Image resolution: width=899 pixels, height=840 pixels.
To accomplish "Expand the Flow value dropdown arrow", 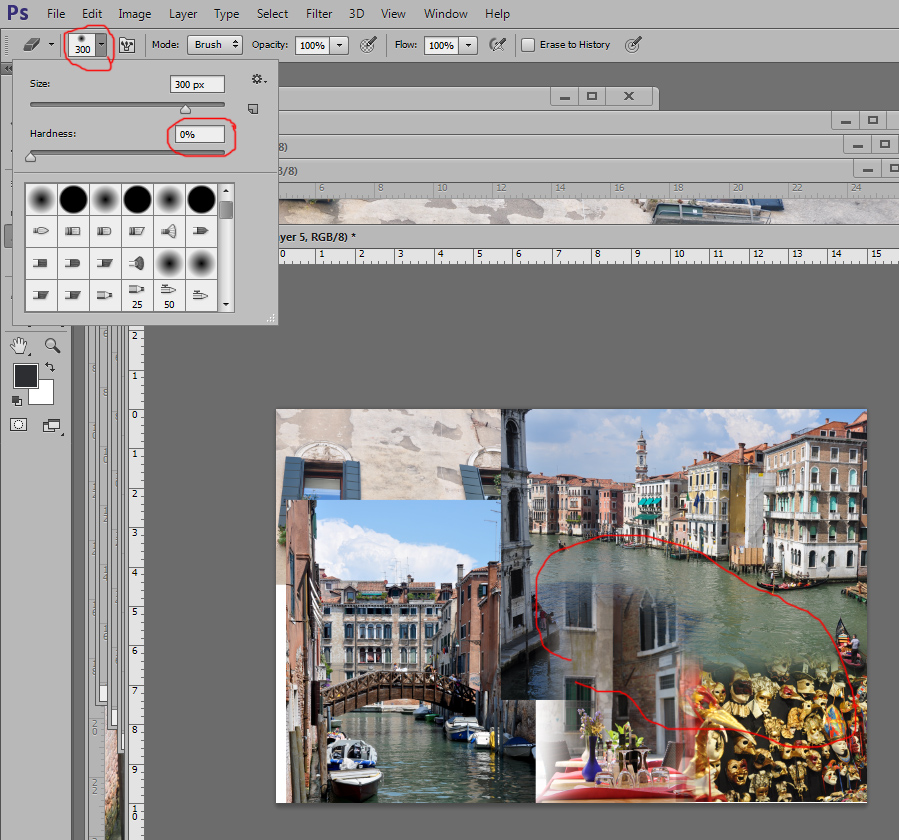I will (x=468, y=45).
